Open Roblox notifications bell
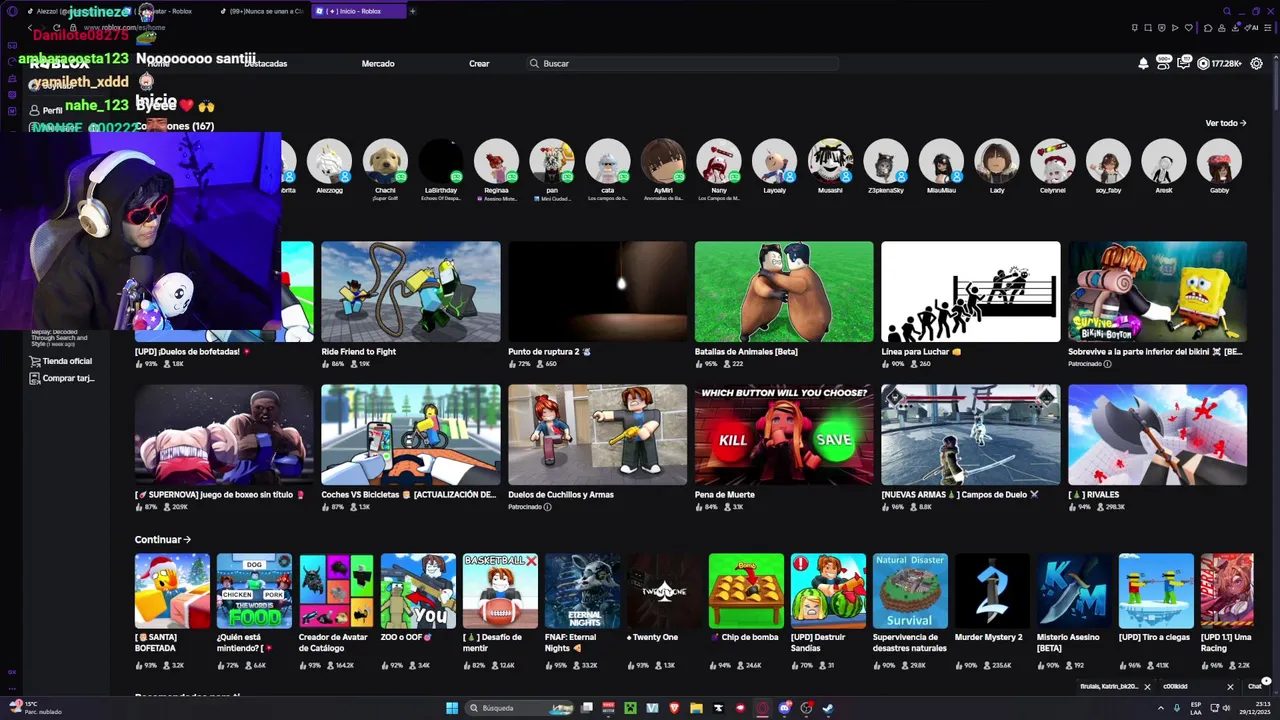 coord(1143,63)
